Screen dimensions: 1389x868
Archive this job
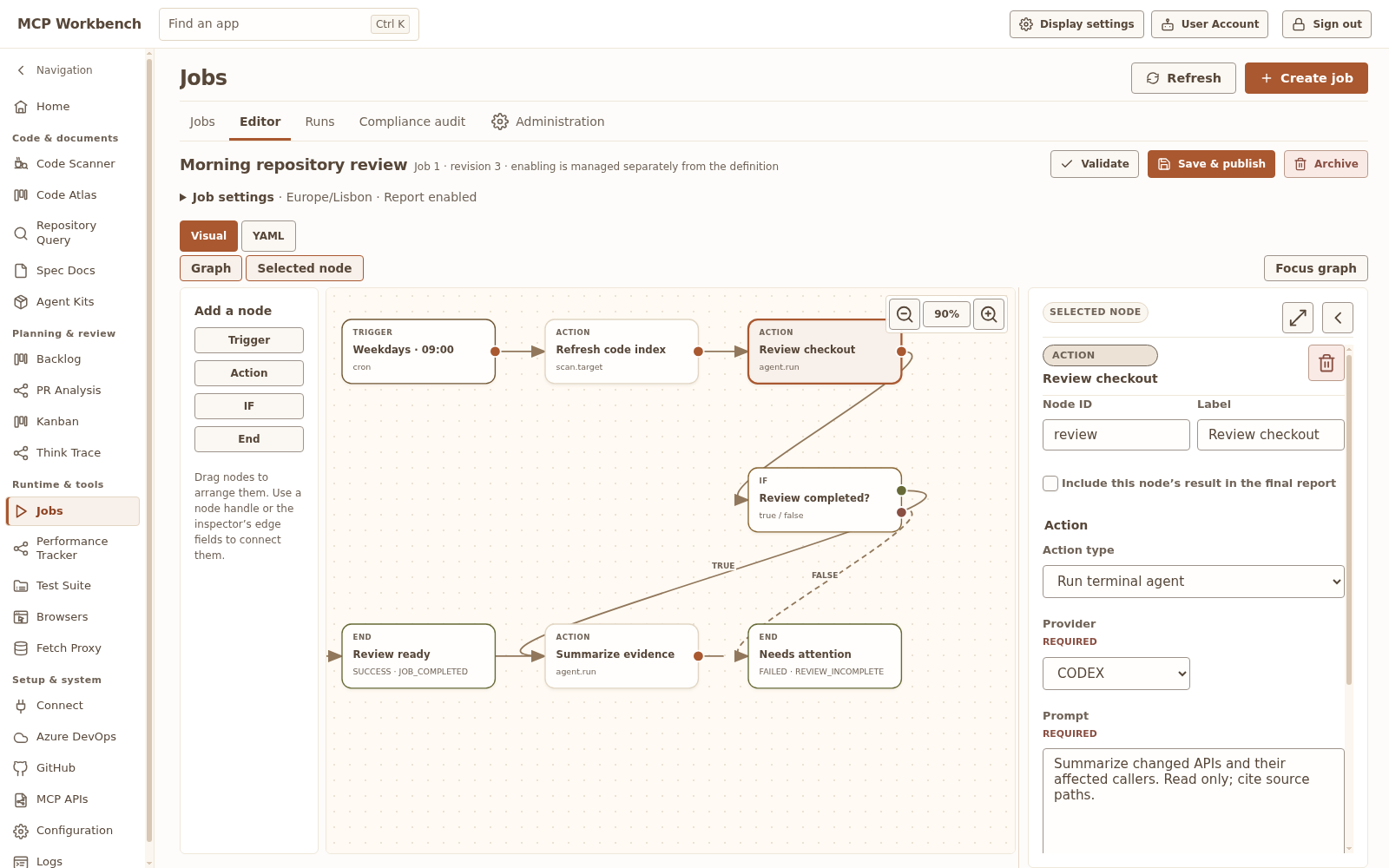(1326, 164)
